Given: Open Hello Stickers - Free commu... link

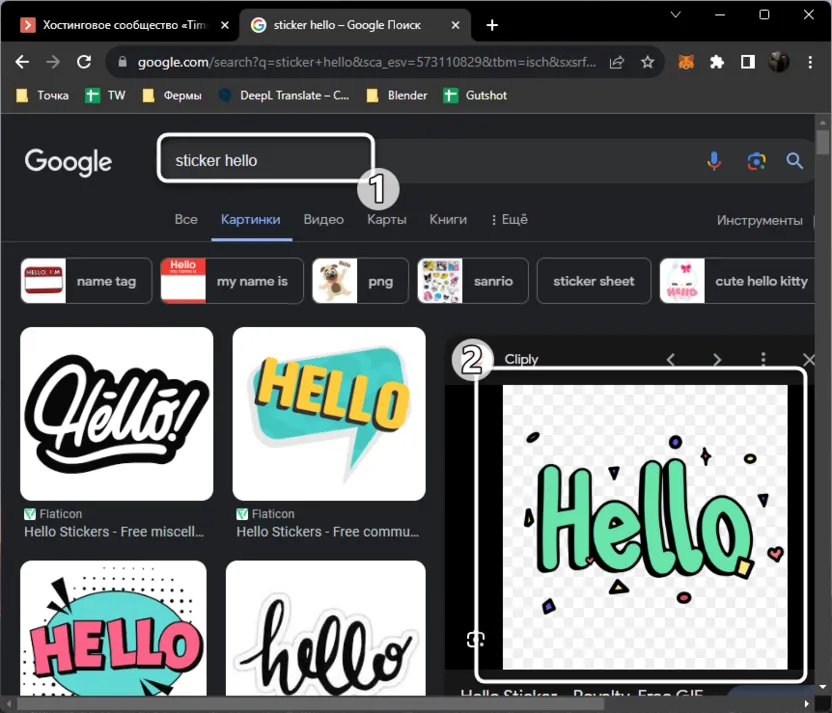Looking at the screenshot, I should click(328, 532).
